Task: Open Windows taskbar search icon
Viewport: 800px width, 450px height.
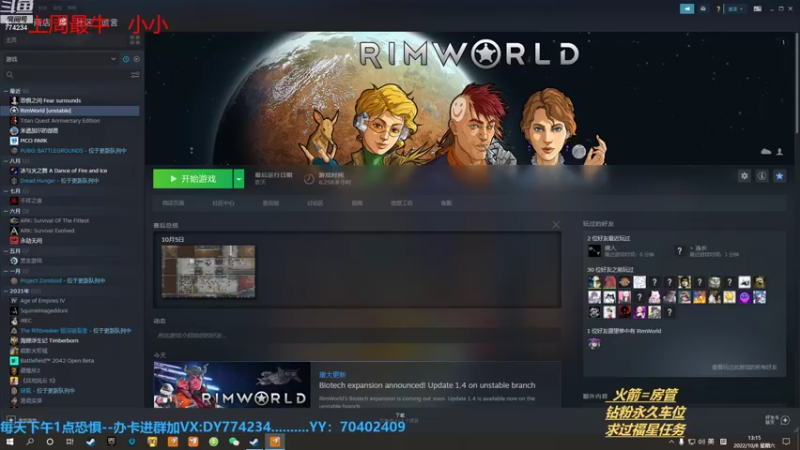Action: tap(30, 442)
